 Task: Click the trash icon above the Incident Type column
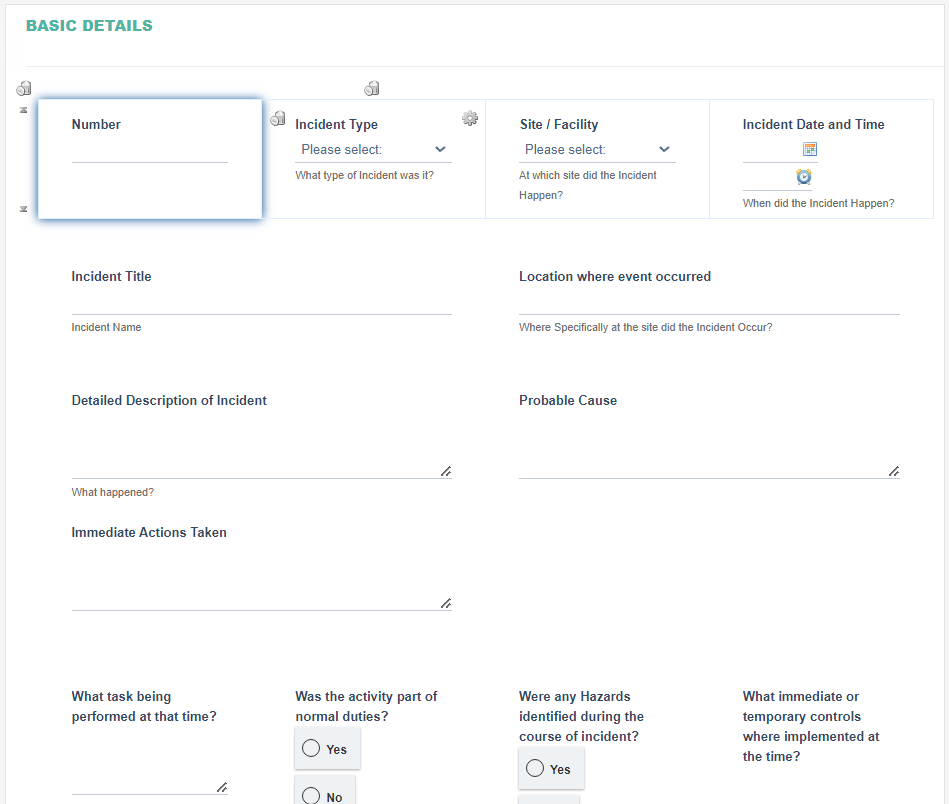(x=372, y=88)
